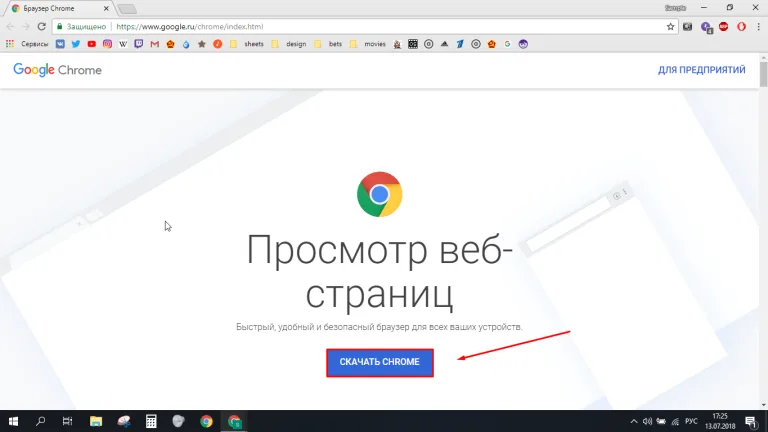Click the Chrome logo image on page
This screenshot has height=432, width=768.
[x=380, y=194]
